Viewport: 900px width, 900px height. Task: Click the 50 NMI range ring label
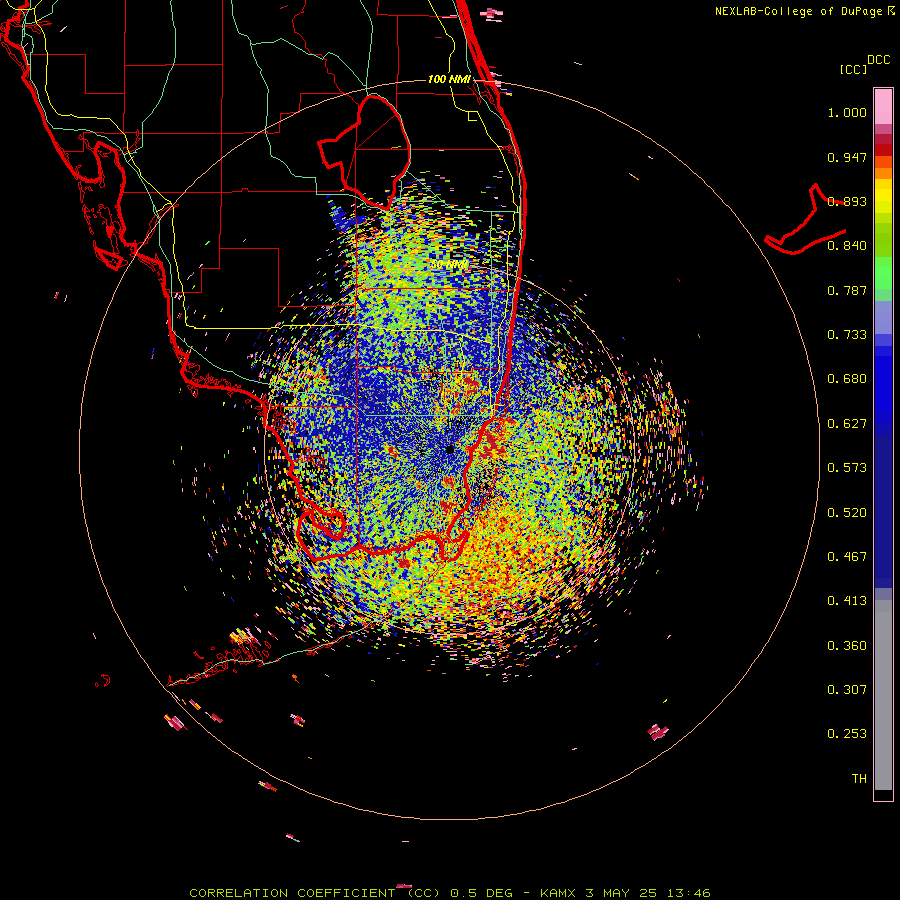449,265
